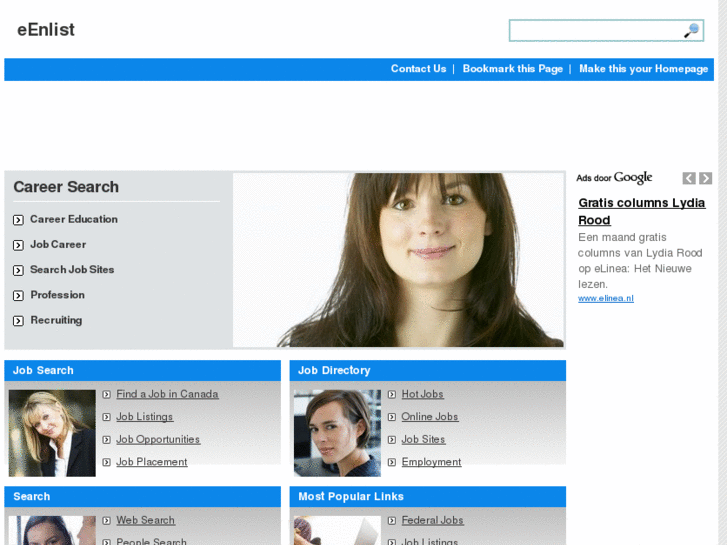Follow the Job Opportunities link
727x545 pixels.
(x=158, y=439)
